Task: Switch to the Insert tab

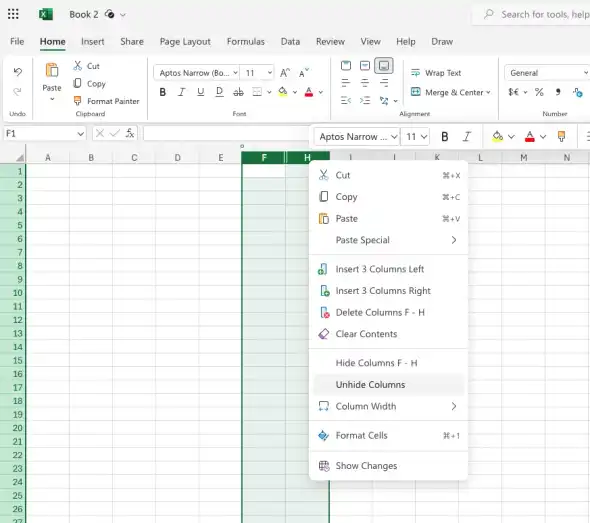Action: (93, 41)
